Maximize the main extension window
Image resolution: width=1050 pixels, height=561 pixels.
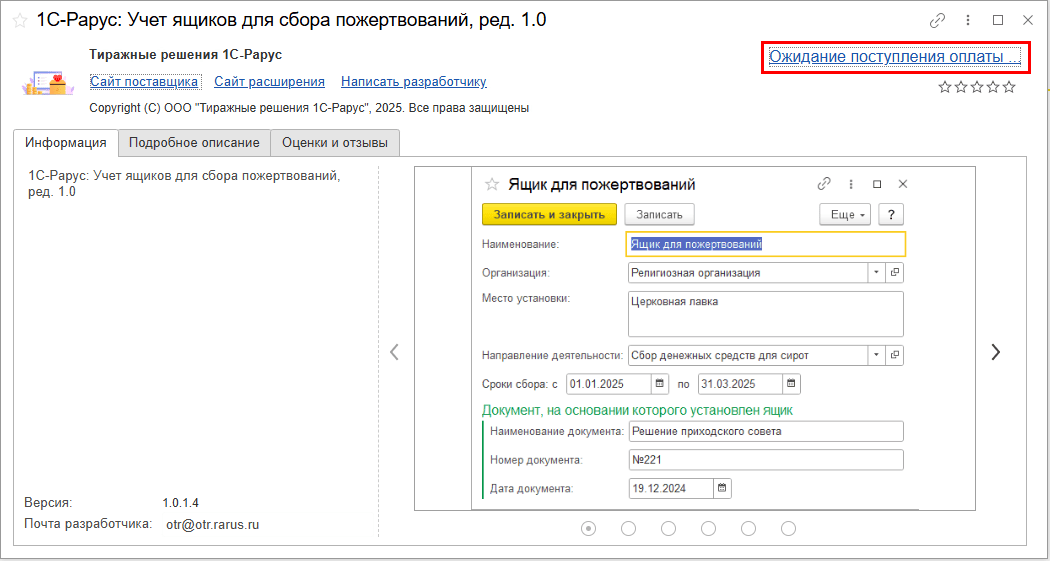click(x=998, y=20)
